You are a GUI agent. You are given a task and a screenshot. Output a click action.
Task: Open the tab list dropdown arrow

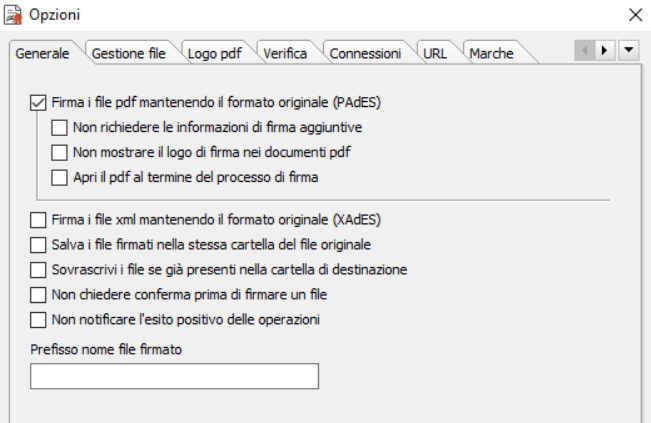pyautogui.click(x=629, y=51)
